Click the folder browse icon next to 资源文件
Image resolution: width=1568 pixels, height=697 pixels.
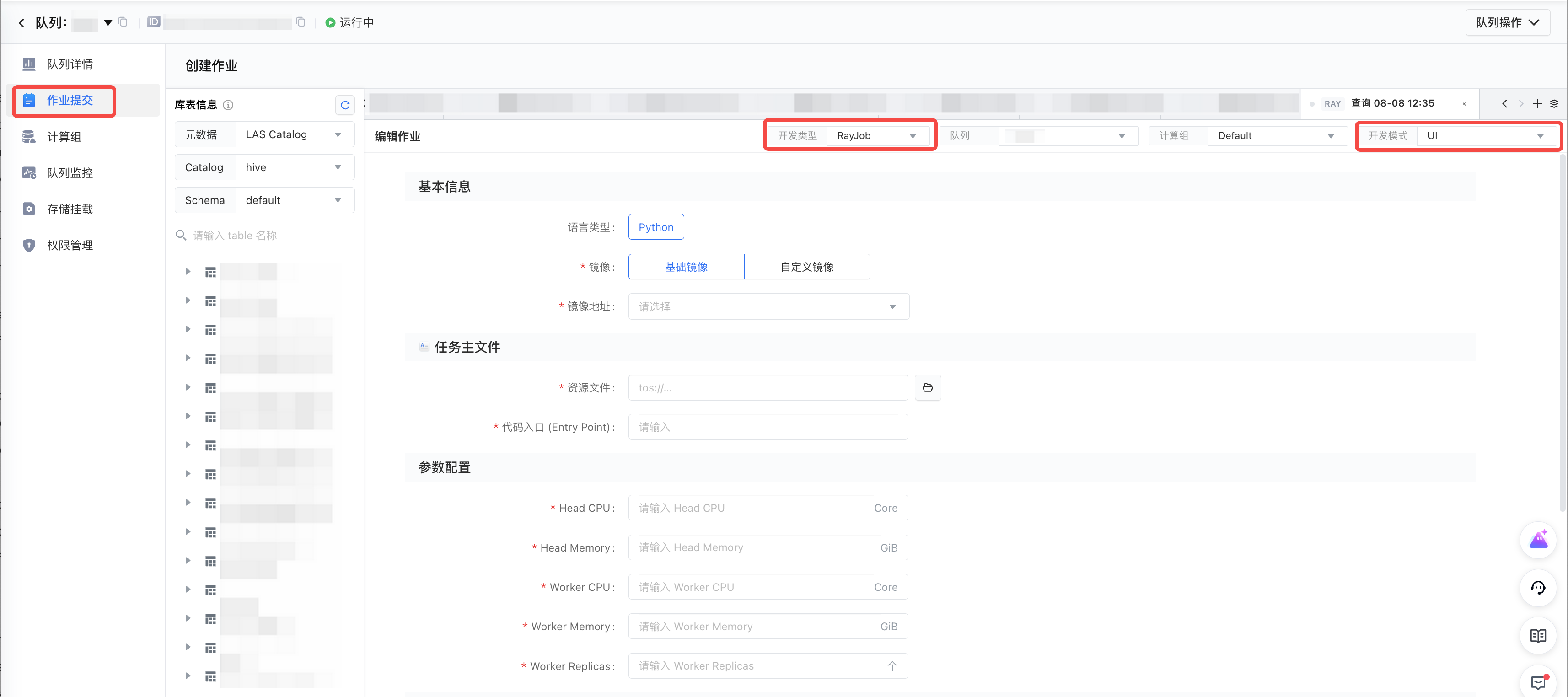coord(927,388)
